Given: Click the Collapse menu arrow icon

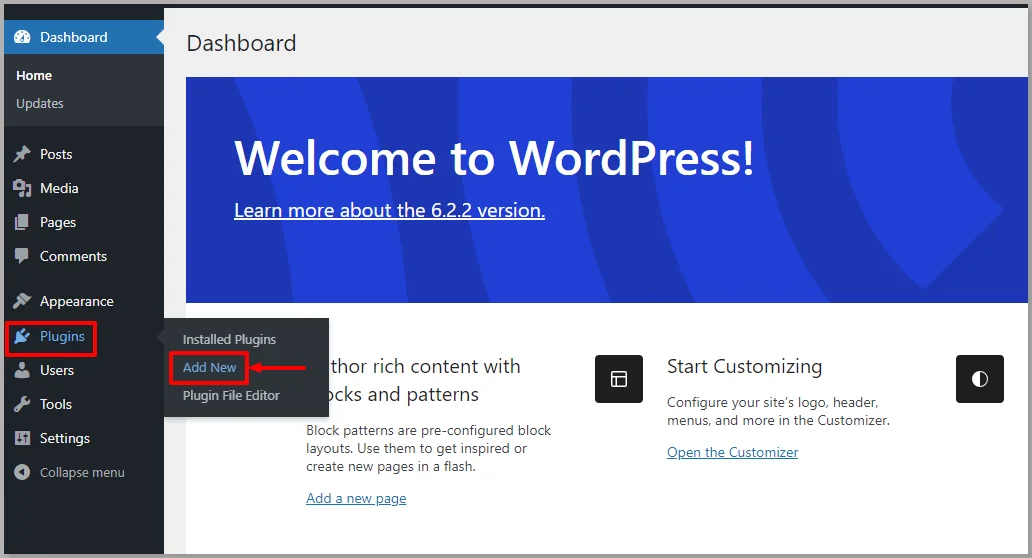Looking at the screenshot, I should point(22,472).
